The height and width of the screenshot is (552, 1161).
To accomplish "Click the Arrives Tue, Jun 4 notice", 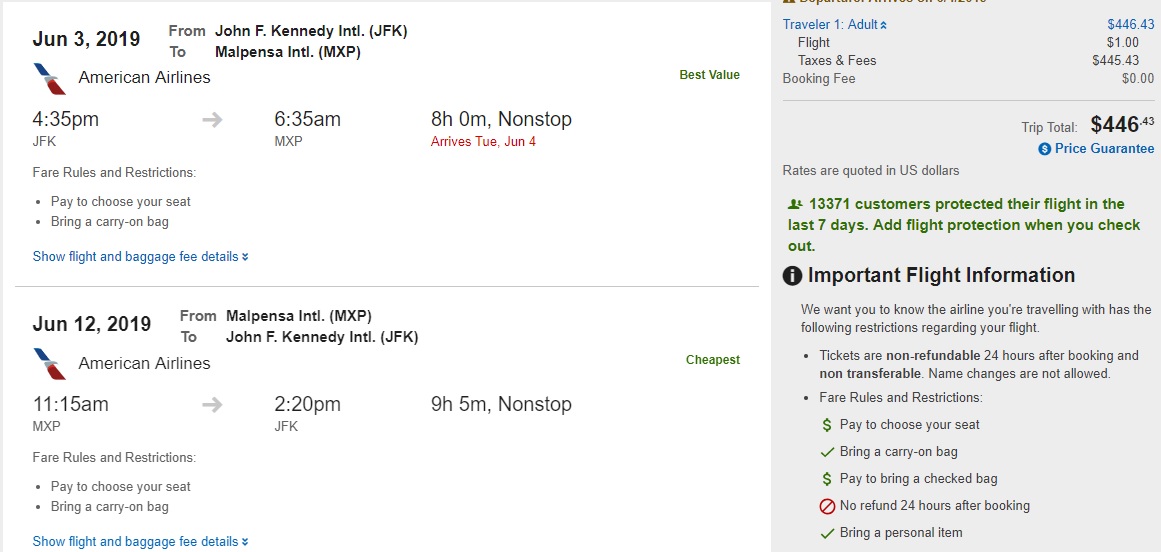I will [x=483, y=142].
